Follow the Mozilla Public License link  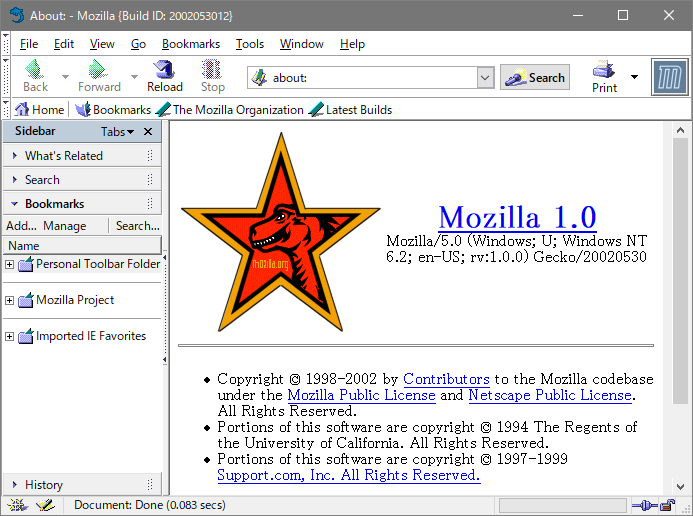[x=362, y=395]
